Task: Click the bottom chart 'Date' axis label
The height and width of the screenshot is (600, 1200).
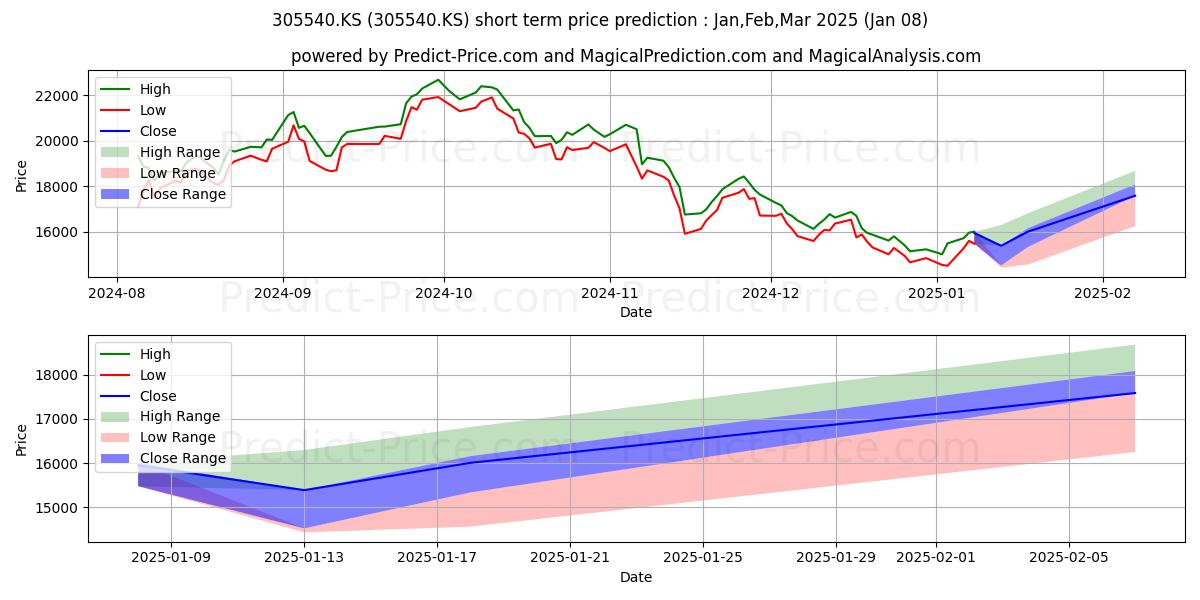Action: click(x=636, y=577)
